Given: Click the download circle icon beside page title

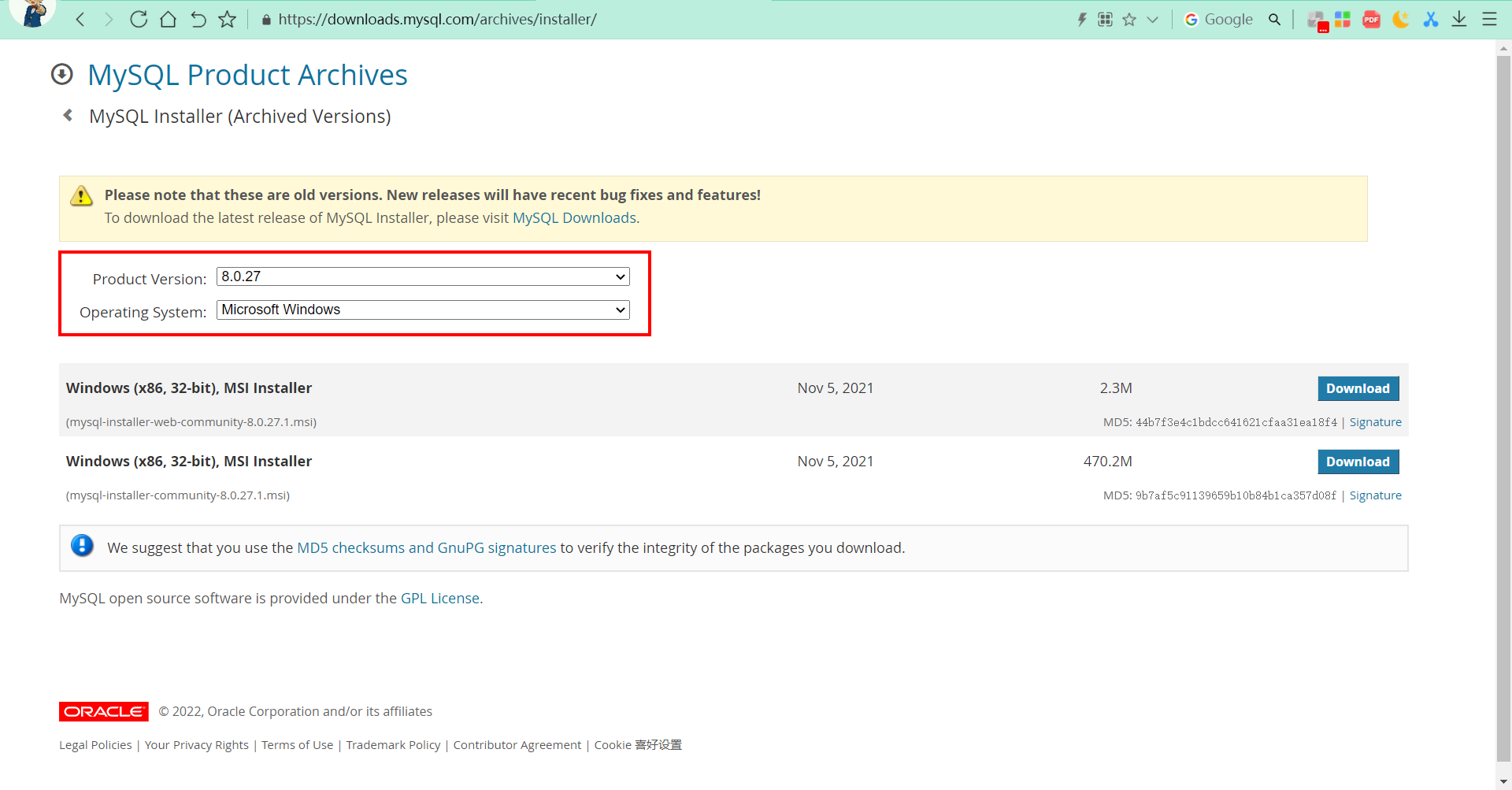Looking at the screenshot, I should coord(61,74).
